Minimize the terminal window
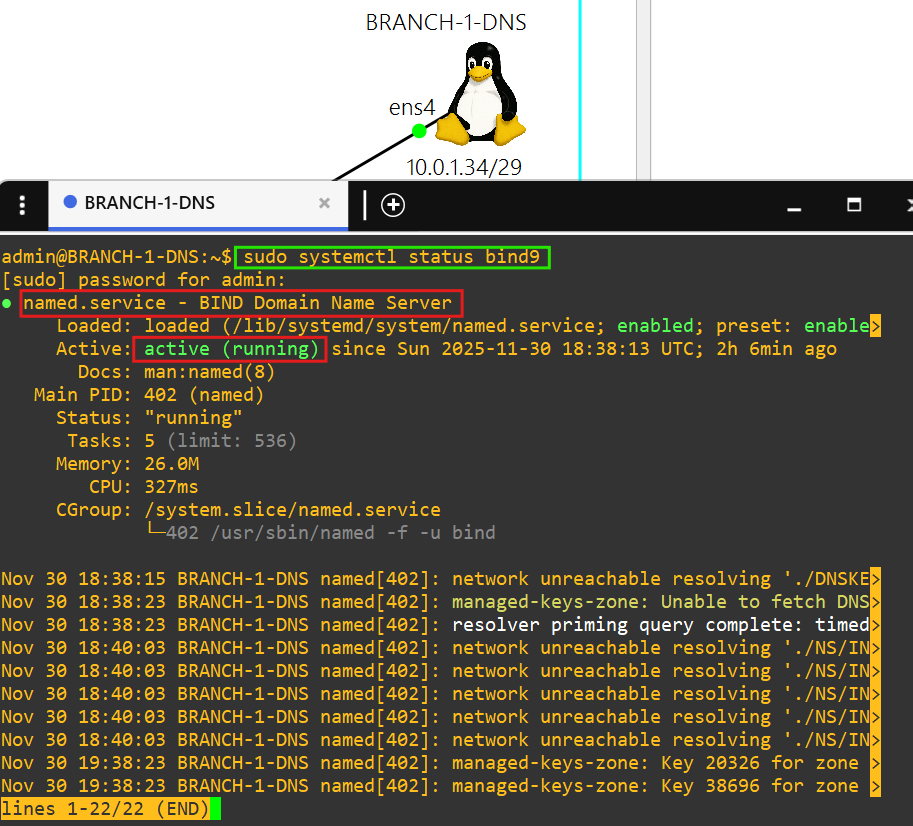Image resolution: width=913 pixels, height=826 pixels. click(x=794, y=206)
